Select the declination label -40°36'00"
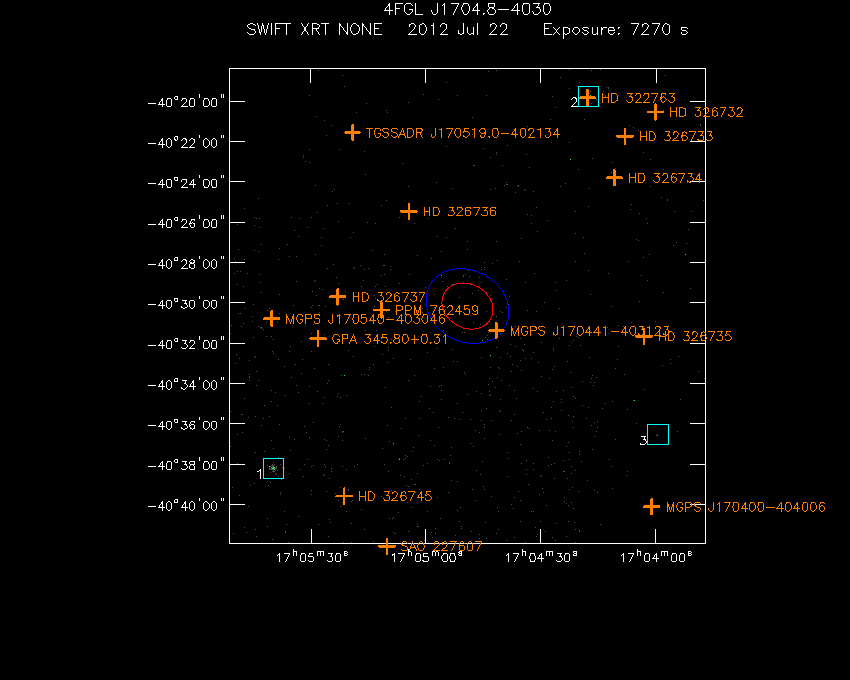This screenshot has width=850, height=680. pos(186,425)
